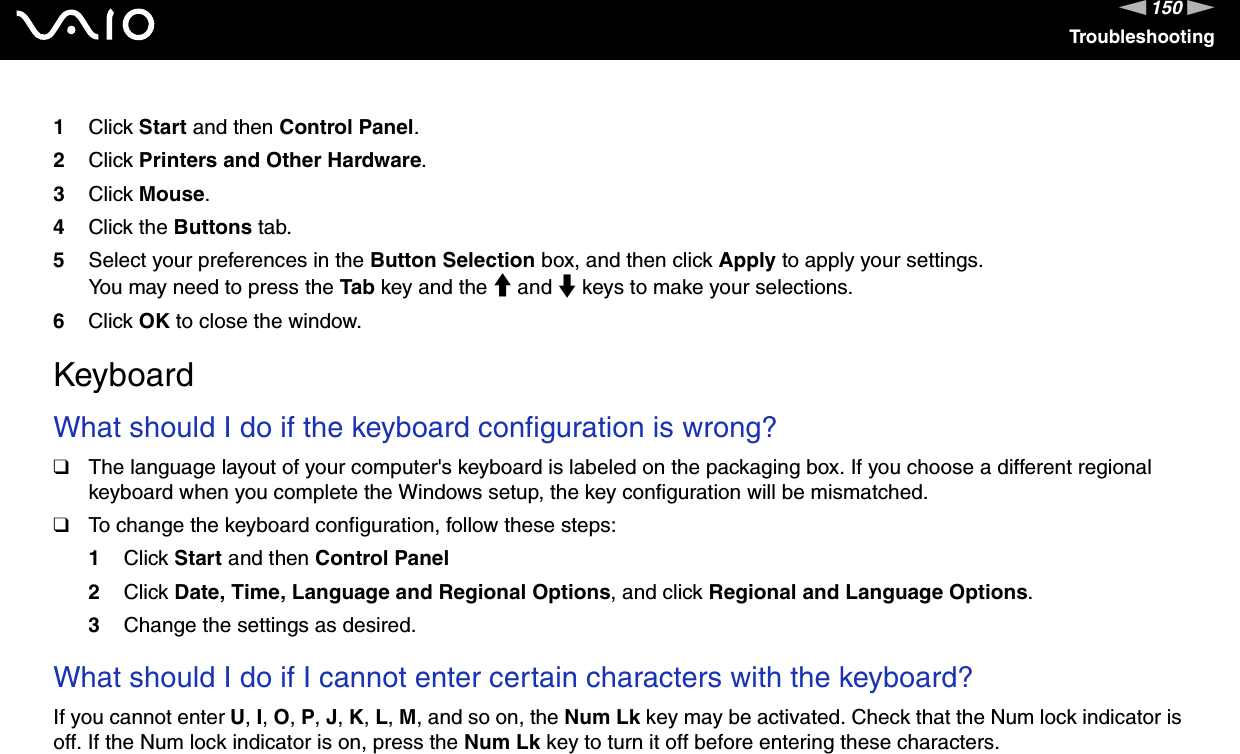Click the bold text 'Button Selection'
Screen dimensions: 1240x754
(x=452, y=260)
